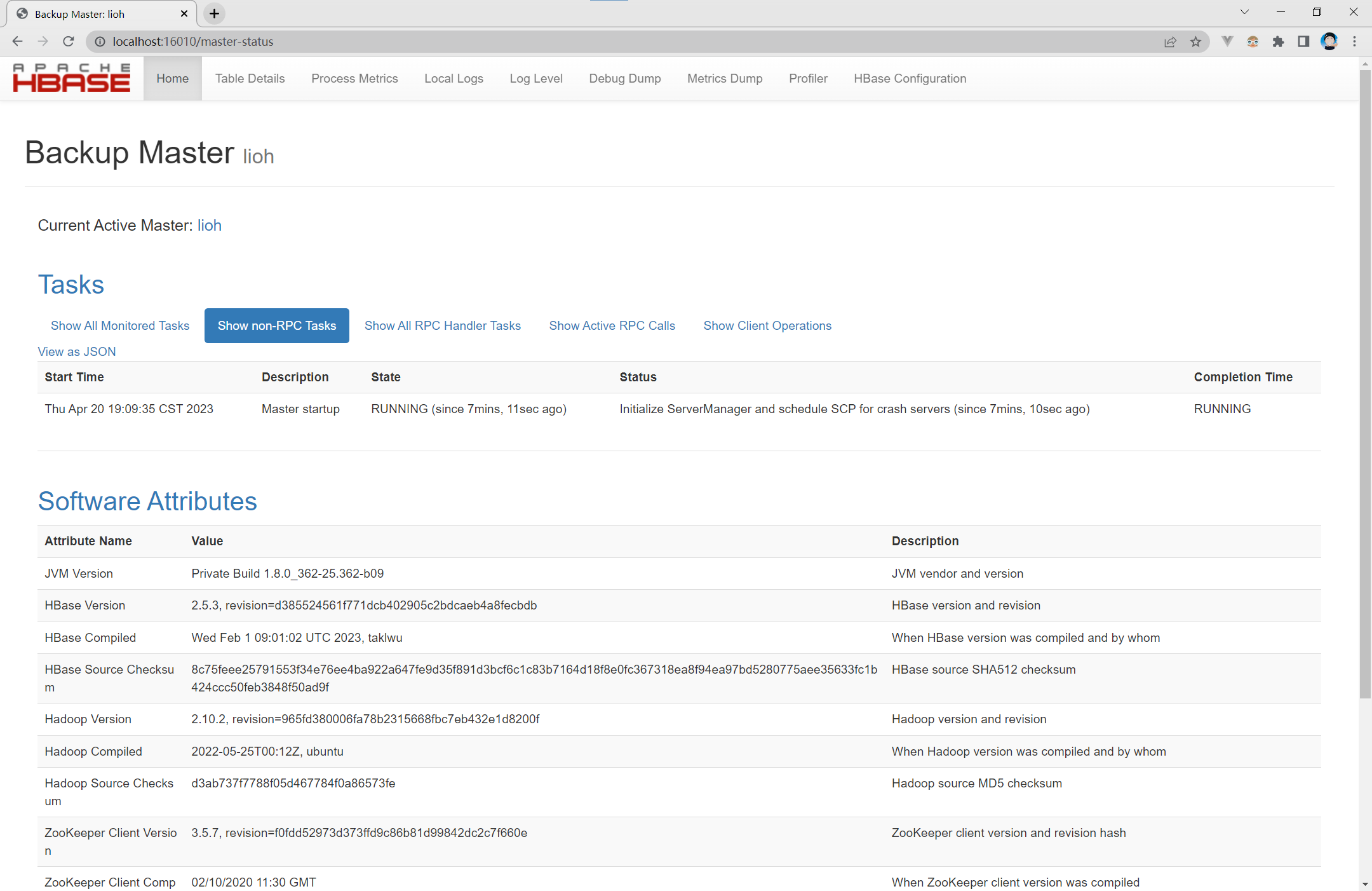Open the View as JSON link
Screen dimensions: 1372x891
point(77,351)
